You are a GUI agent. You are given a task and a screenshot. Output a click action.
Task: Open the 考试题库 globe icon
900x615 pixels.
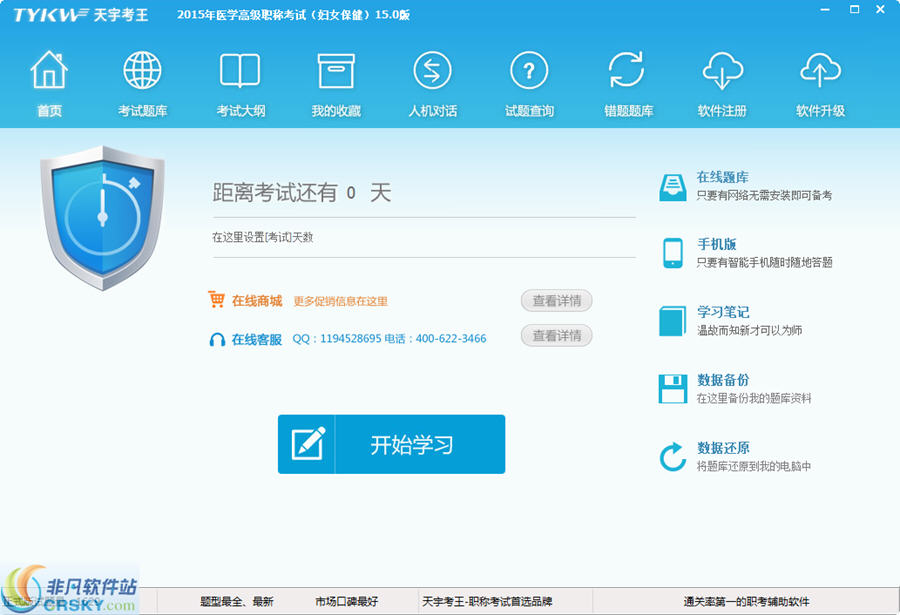point(142,70)
